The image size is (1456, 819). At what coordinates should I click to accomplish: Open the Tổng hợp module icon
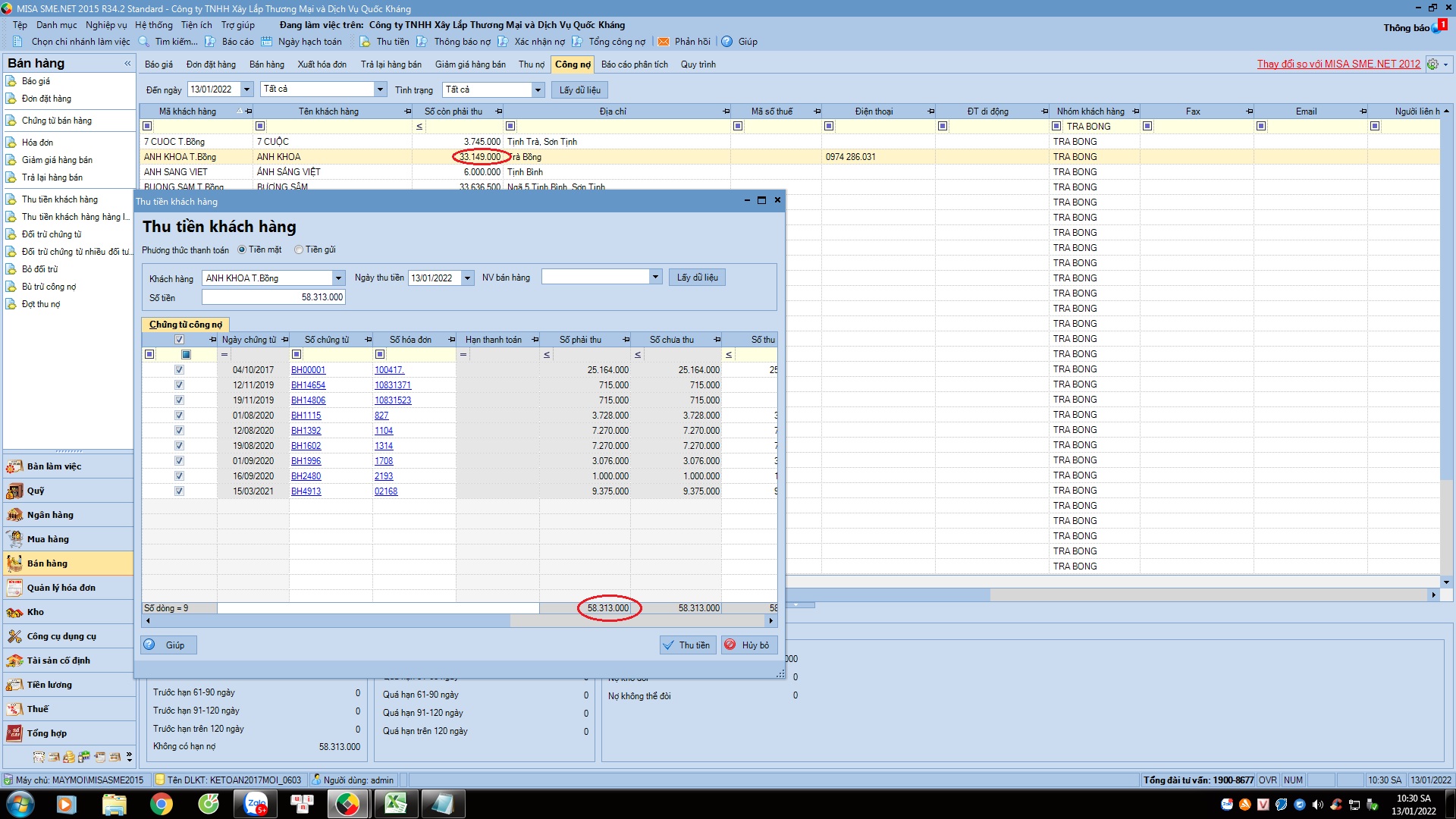point(14,733)
